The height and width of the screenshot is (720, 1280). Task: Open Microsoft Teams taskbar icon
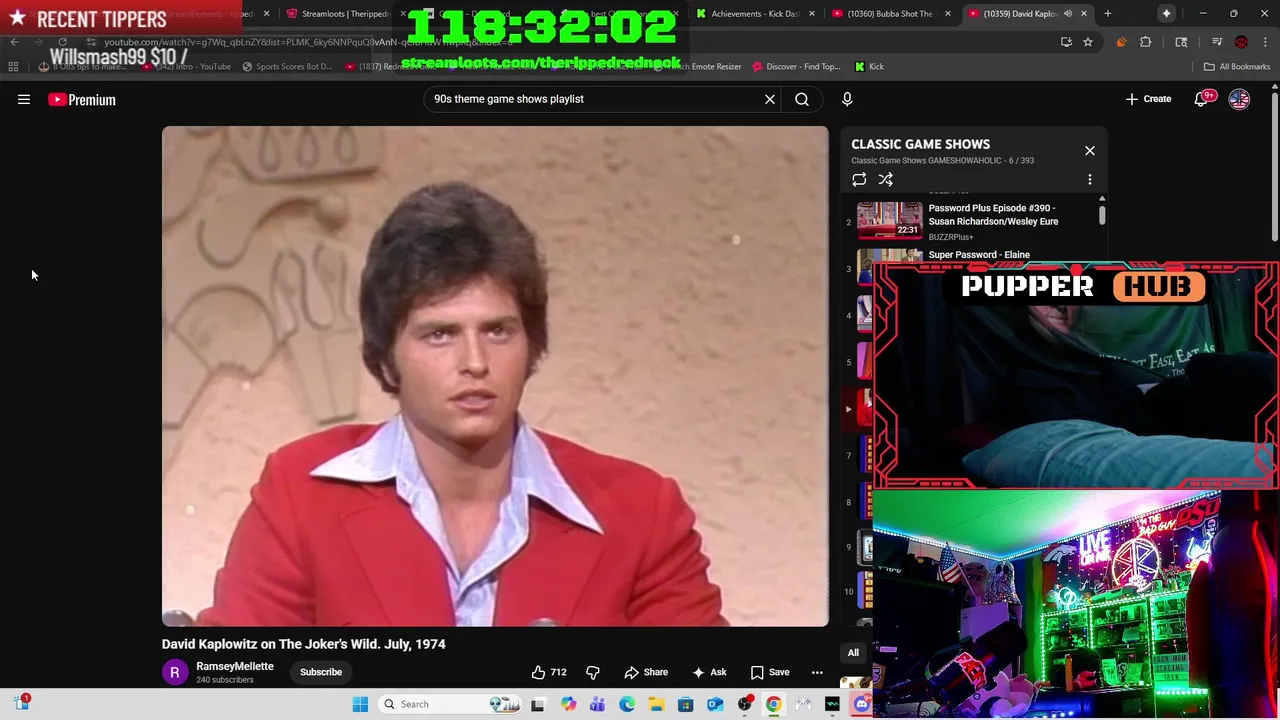(598, 704)
